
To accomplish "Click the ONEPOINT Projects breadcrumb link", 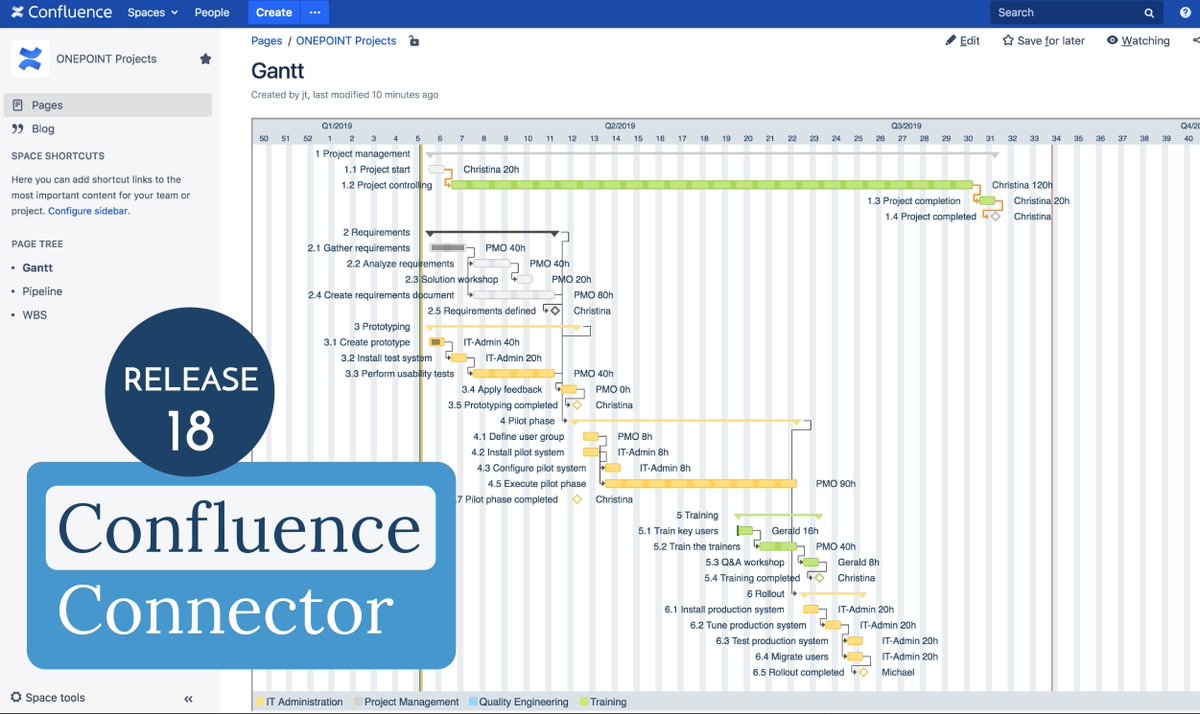I will [346, 41].
